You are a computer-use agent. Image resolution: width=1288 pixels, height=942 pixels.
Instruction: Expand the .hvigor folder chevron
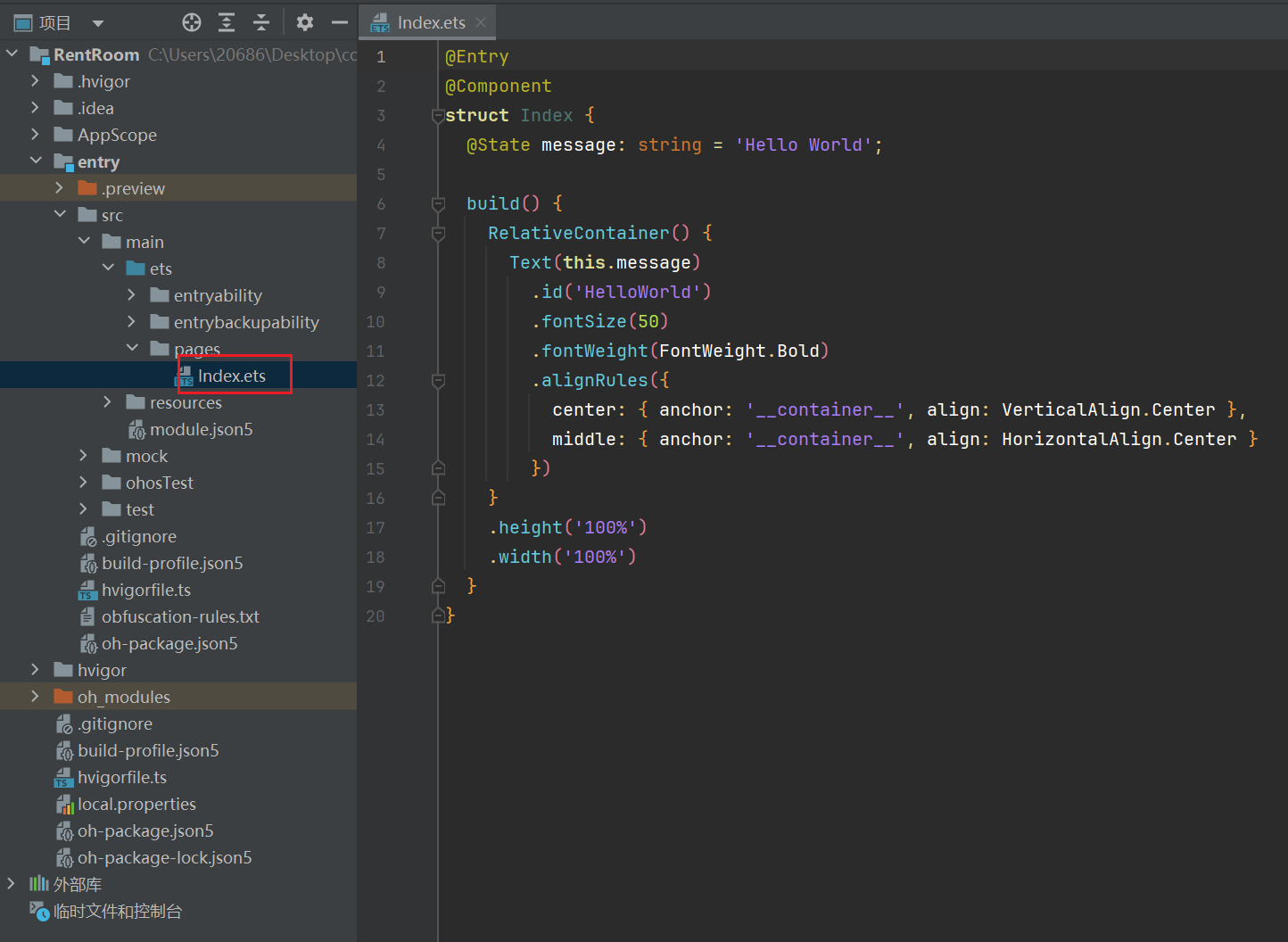click(35, 81)
